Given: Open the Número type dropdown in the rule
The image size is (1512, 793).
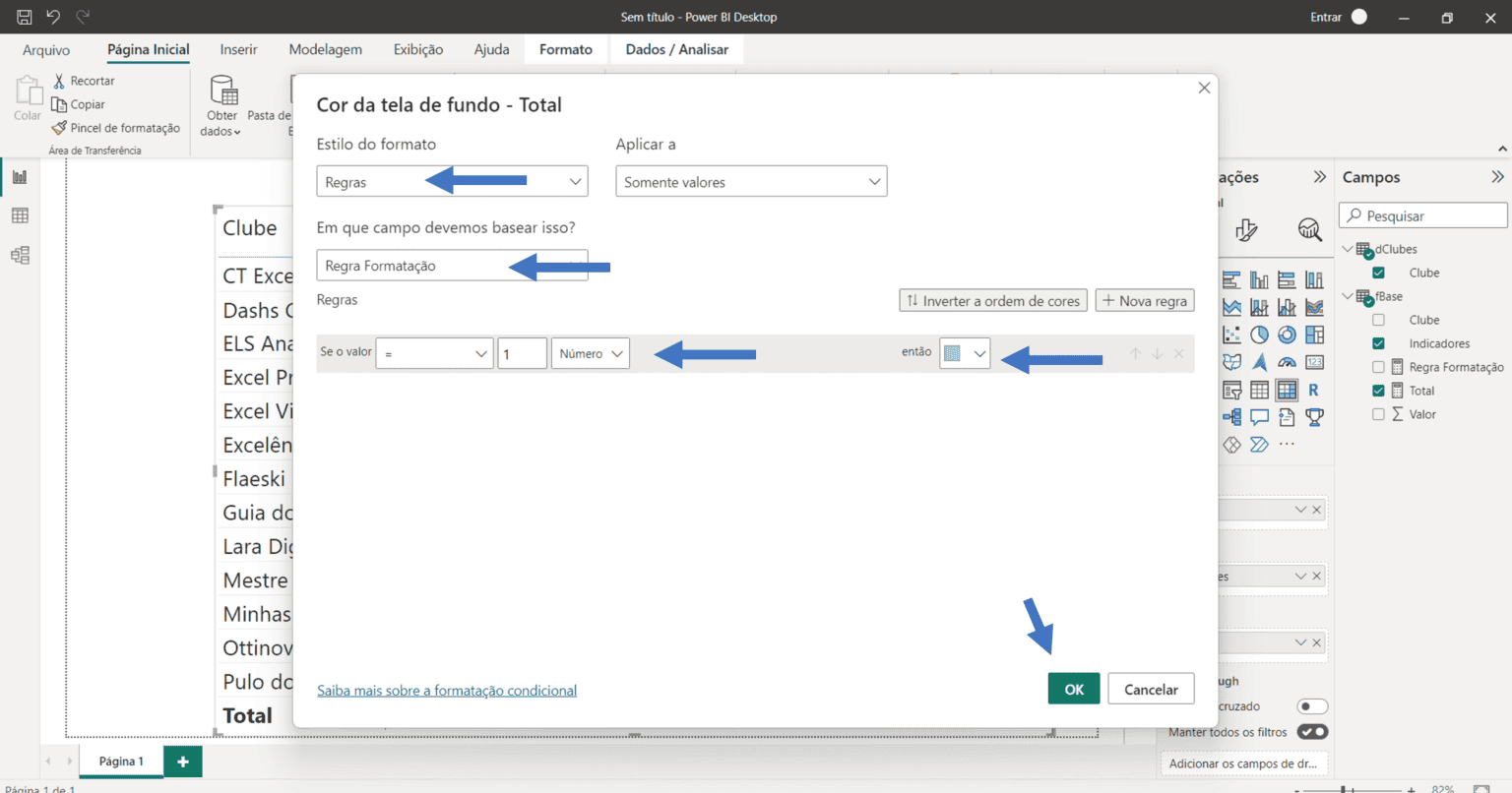Looking at the screenshot, I should [x=590, y=353].
